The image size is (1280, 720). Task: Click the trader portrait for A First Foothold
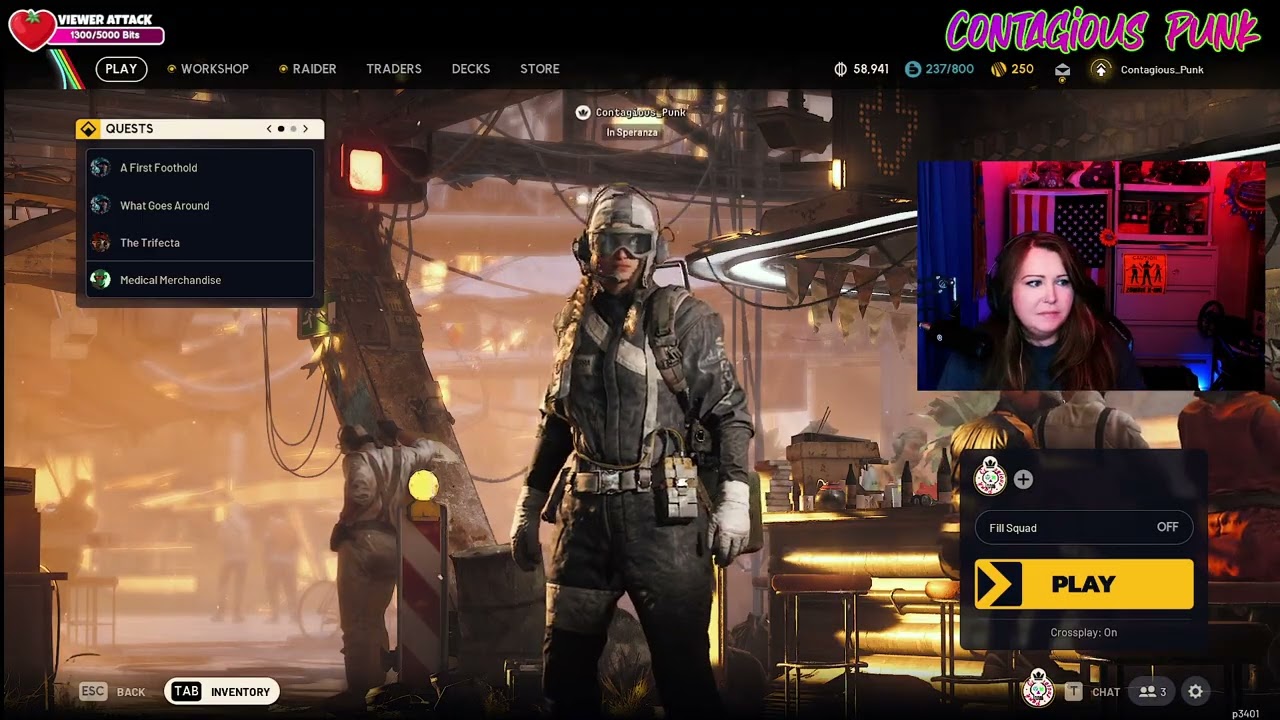100,167
